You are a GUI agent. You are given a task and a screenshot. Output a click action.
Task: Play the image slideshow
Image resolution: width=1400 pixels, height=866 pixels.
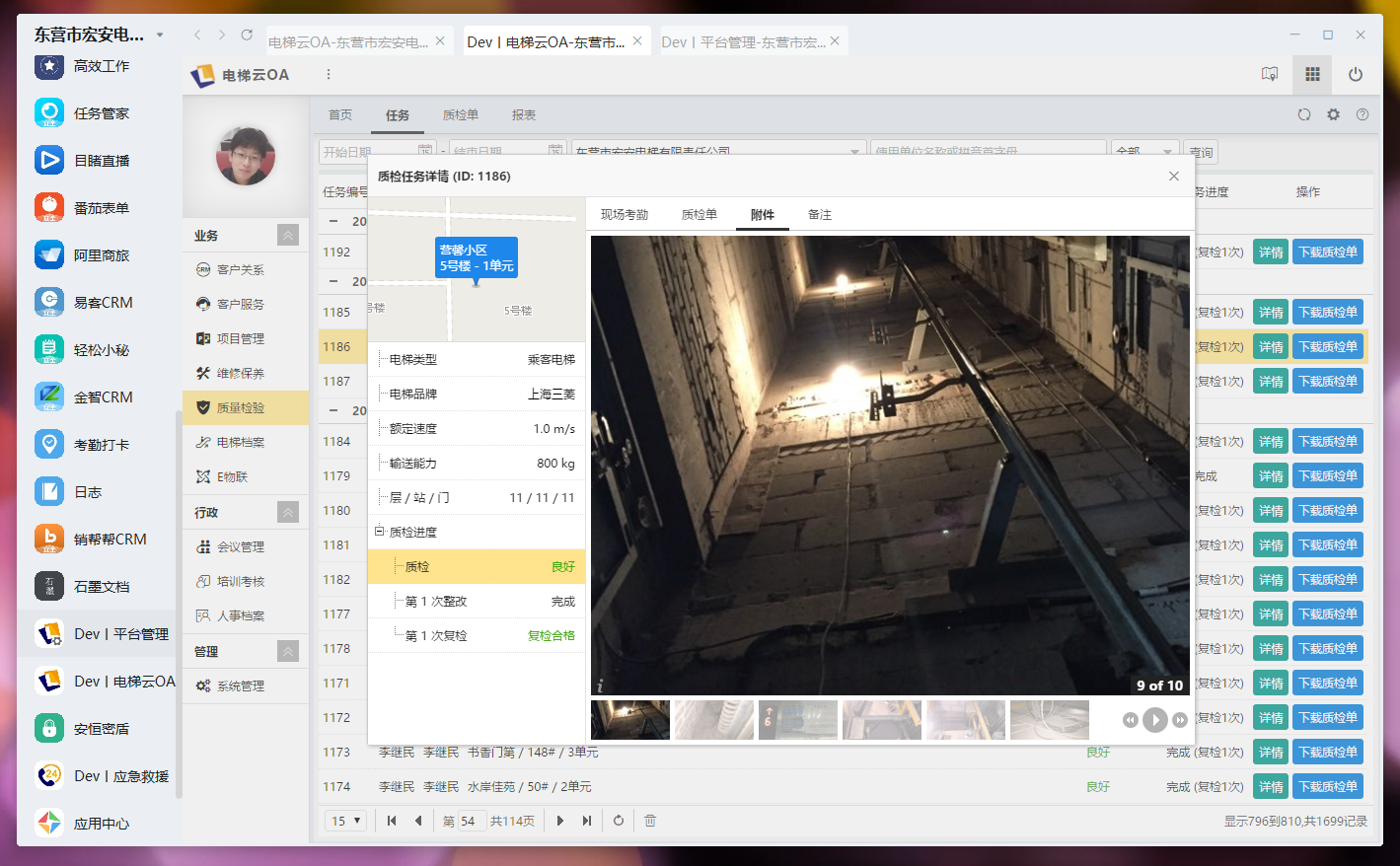1155,720
